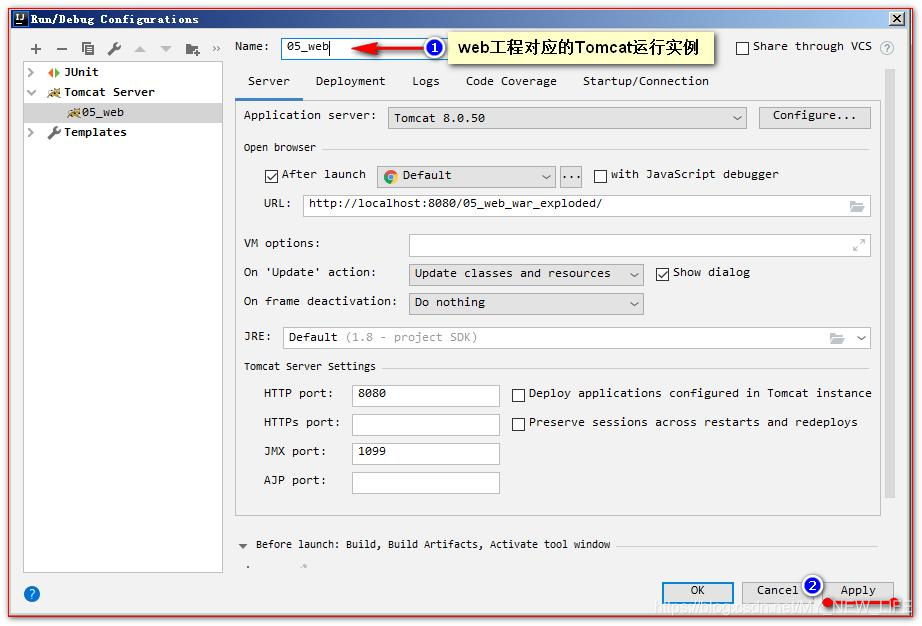Click the Cancel button
This screenshot has height=626, width=922.
[777, 591]
